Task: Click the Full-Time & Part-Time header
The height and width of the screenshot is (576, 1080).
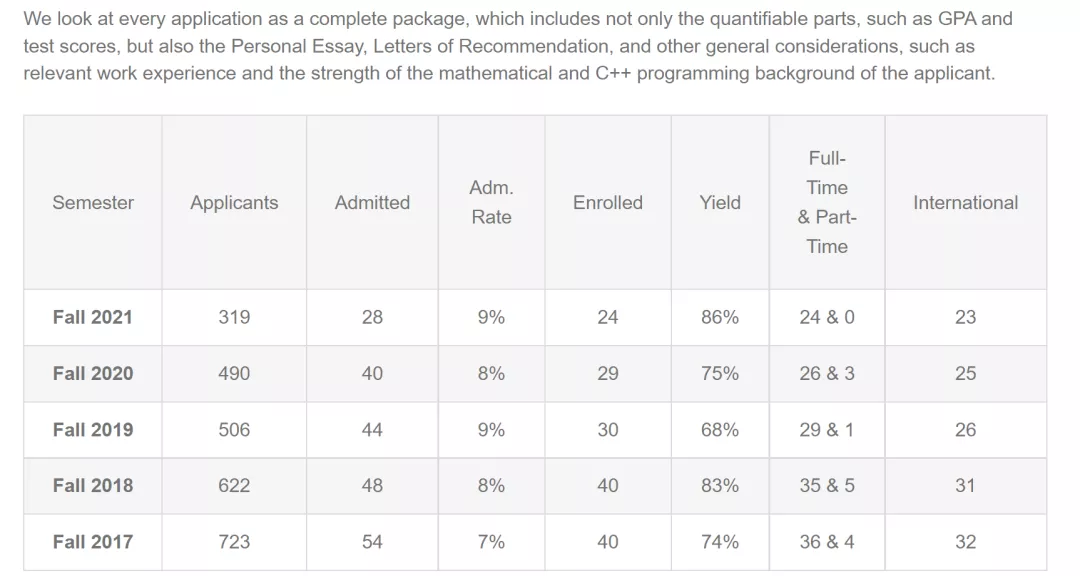Action: tap(827, 202)
